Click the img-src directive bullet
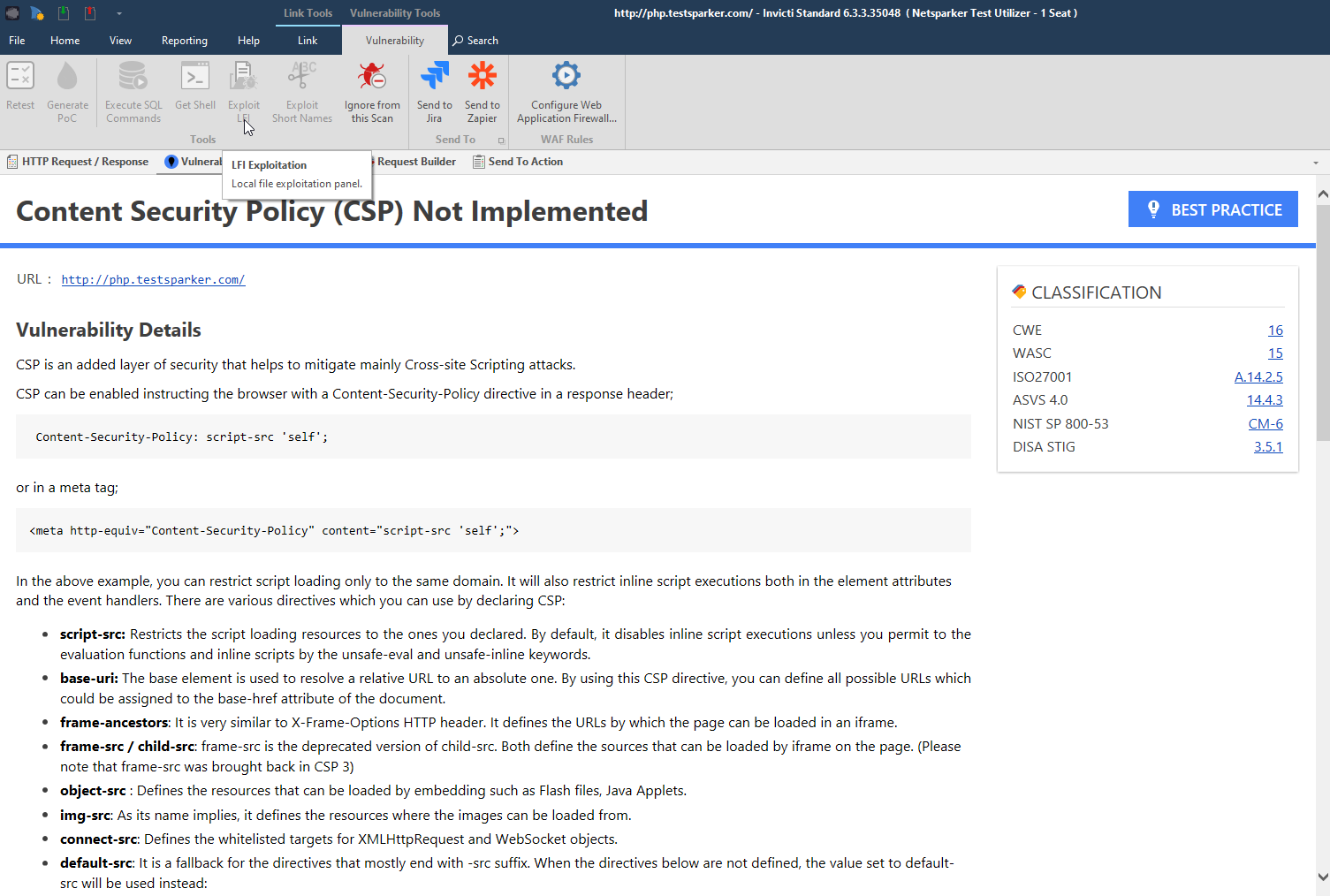This screenshot has height=896, width=1330. coord(346,816)
